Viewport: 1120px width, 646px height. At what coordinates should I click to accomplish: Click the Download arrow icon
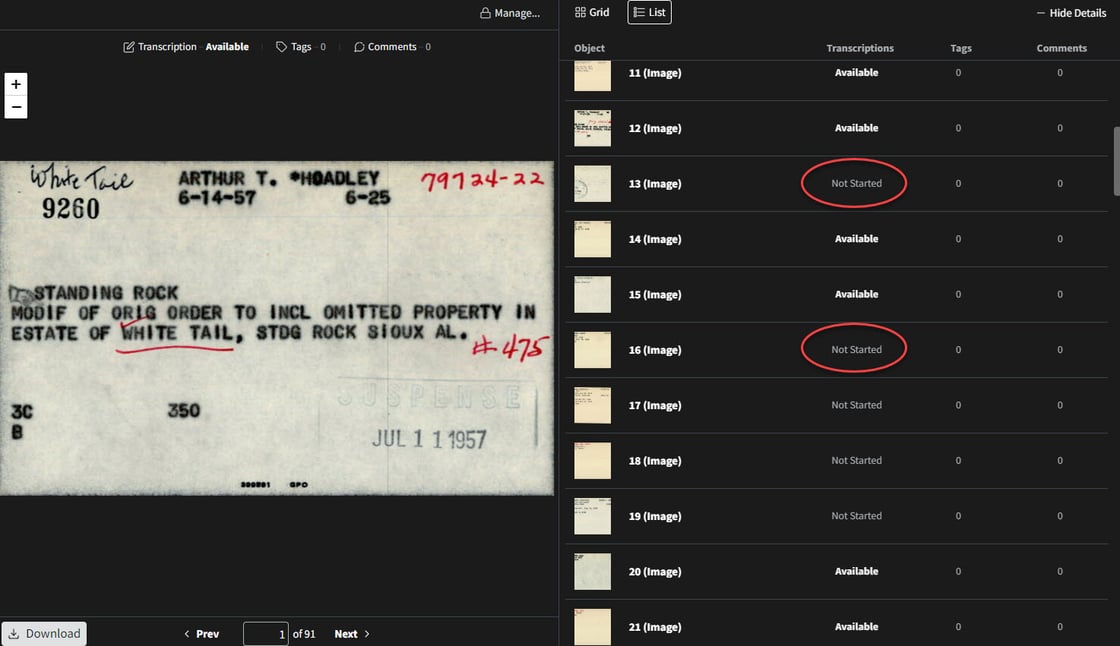click(x=14, y=633)
